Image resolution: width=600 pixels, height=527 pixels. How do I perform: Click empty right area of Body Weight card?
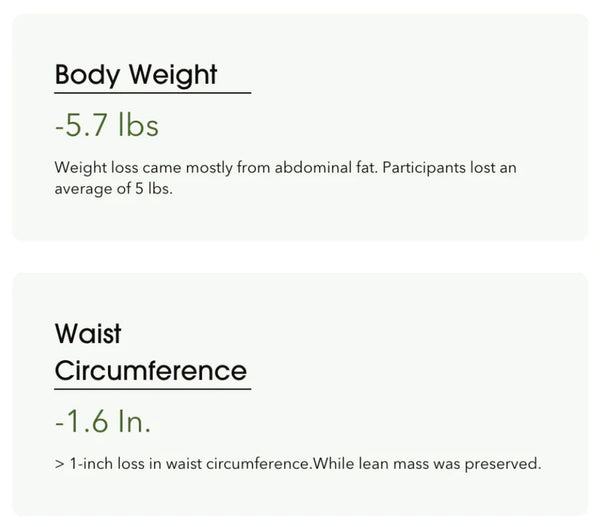tap(421, 96)
